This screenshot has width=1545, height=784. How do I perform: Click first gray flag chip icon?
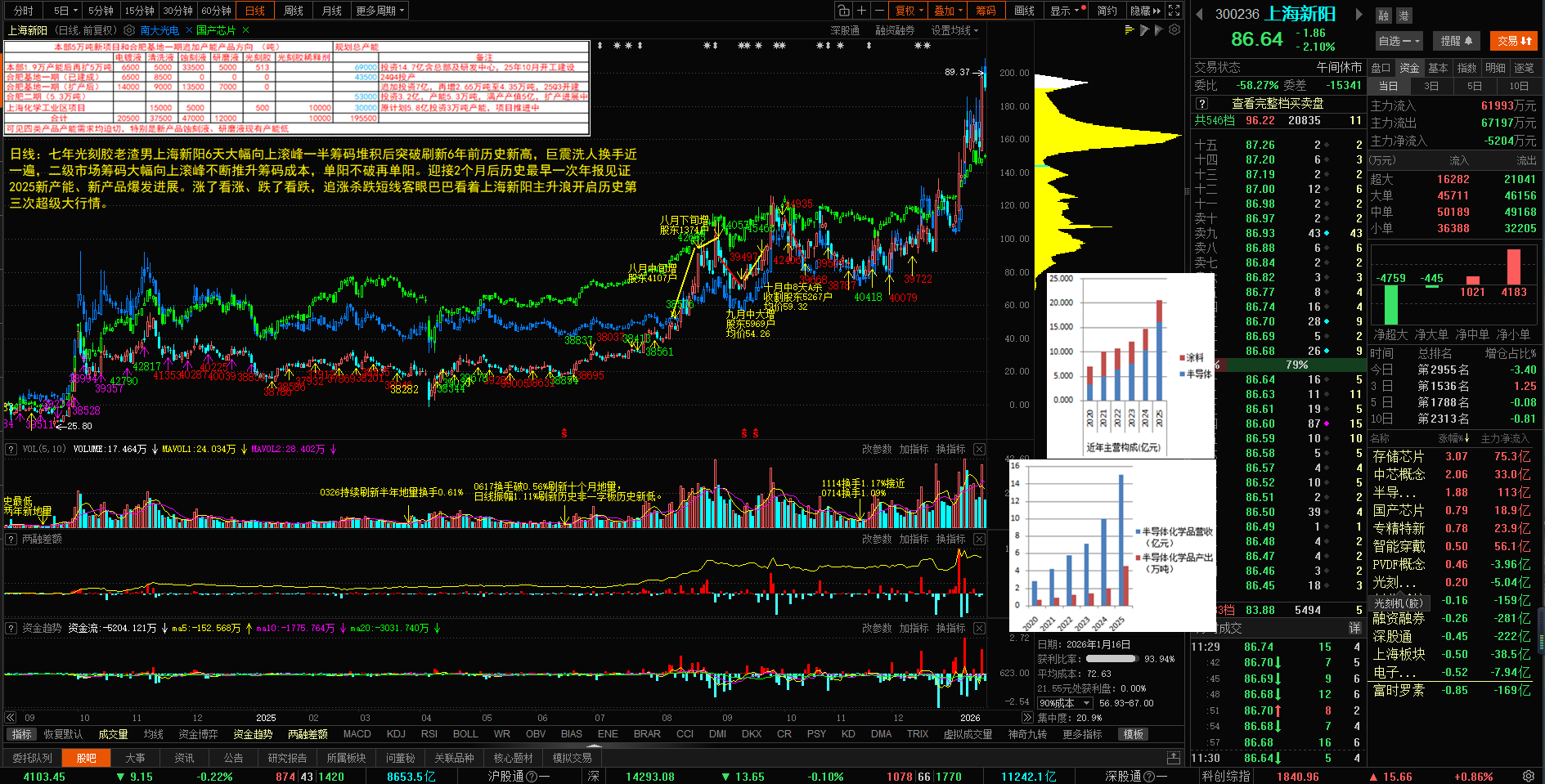pyautogui.click(x=1145, y=30)
